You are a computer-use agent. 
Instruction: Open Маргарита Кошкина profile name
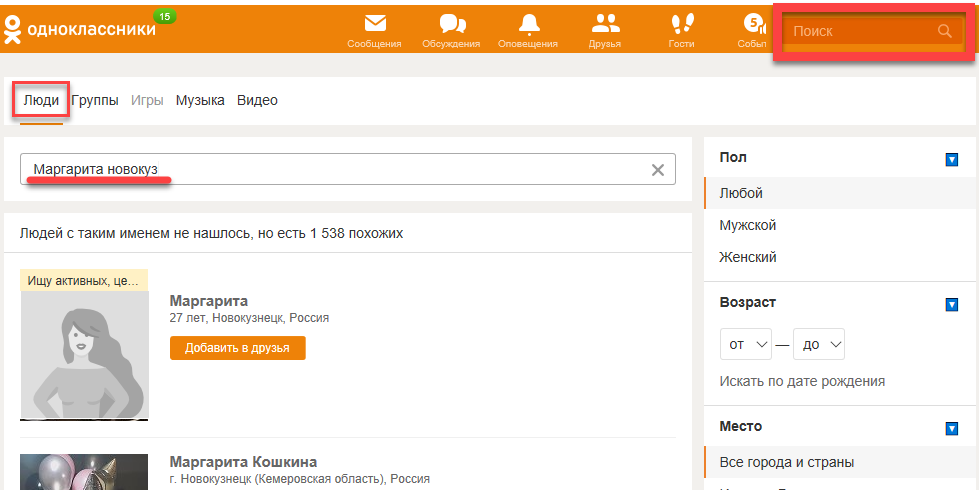point(244,462)
